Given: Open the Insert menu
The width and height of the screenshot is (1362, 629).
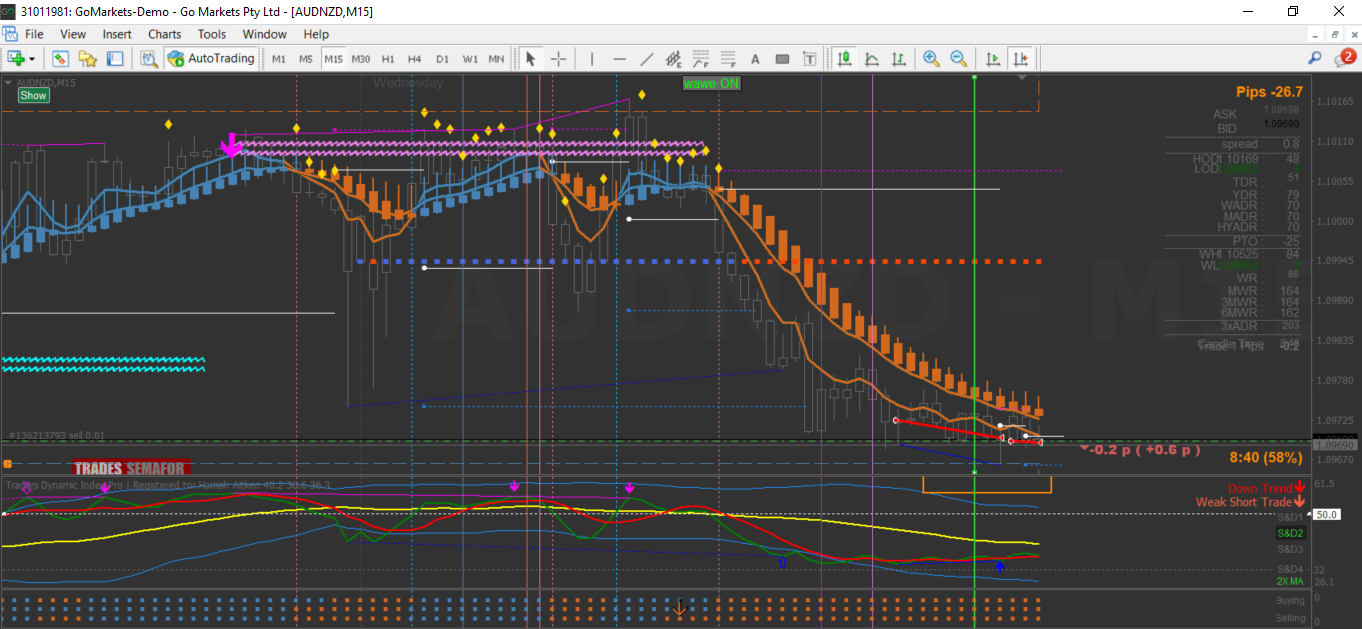Looking at the screenshot, I should click(117, 34).
